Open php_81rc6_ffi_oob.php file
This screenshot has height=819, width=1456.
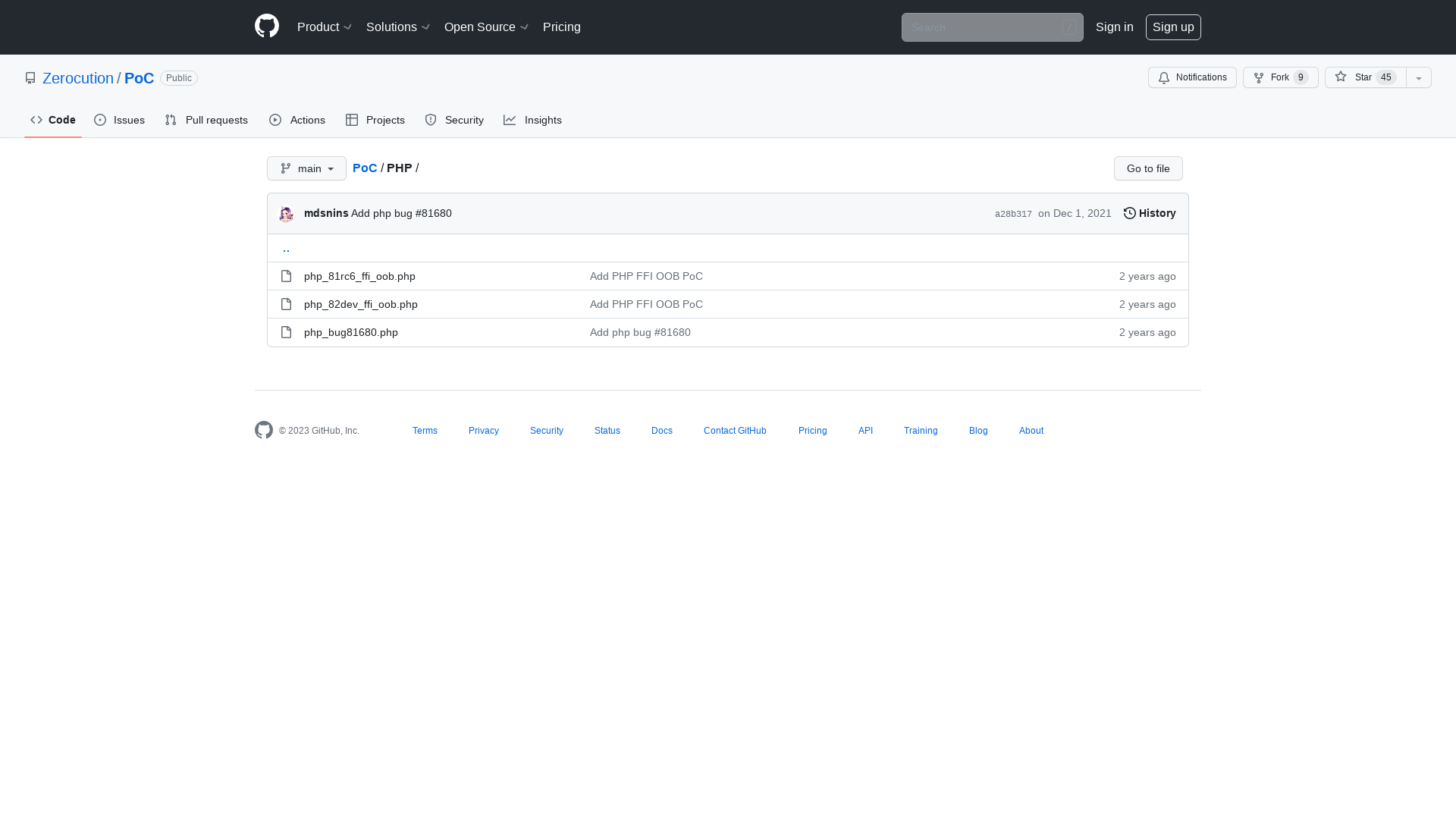pyautogui.click(x=359, y=276)
